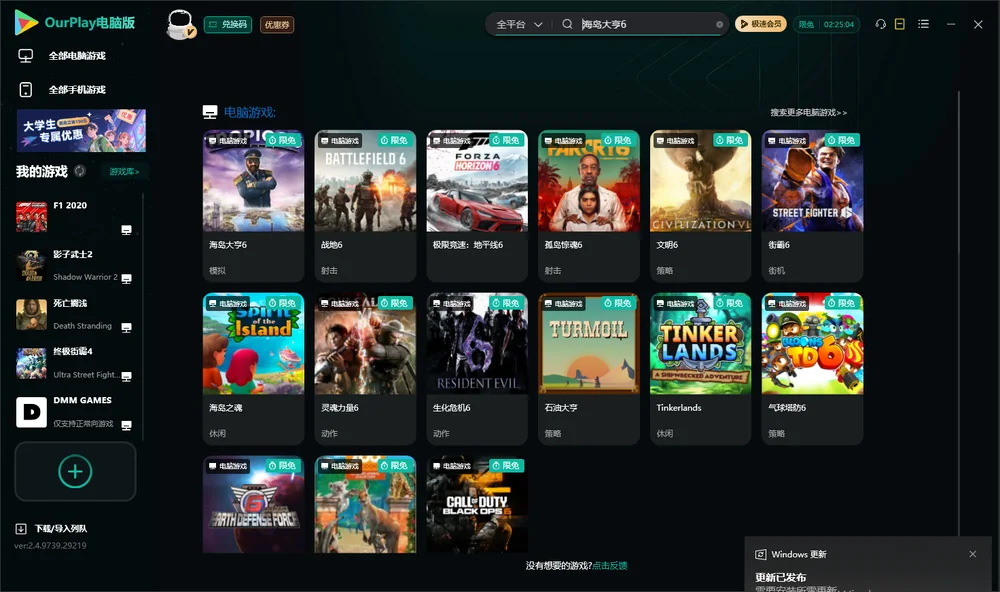This screenshot has height=592, width=1000.
Task: Open the 生化危机6 Resident Evil card
Action: coord(477,369)
